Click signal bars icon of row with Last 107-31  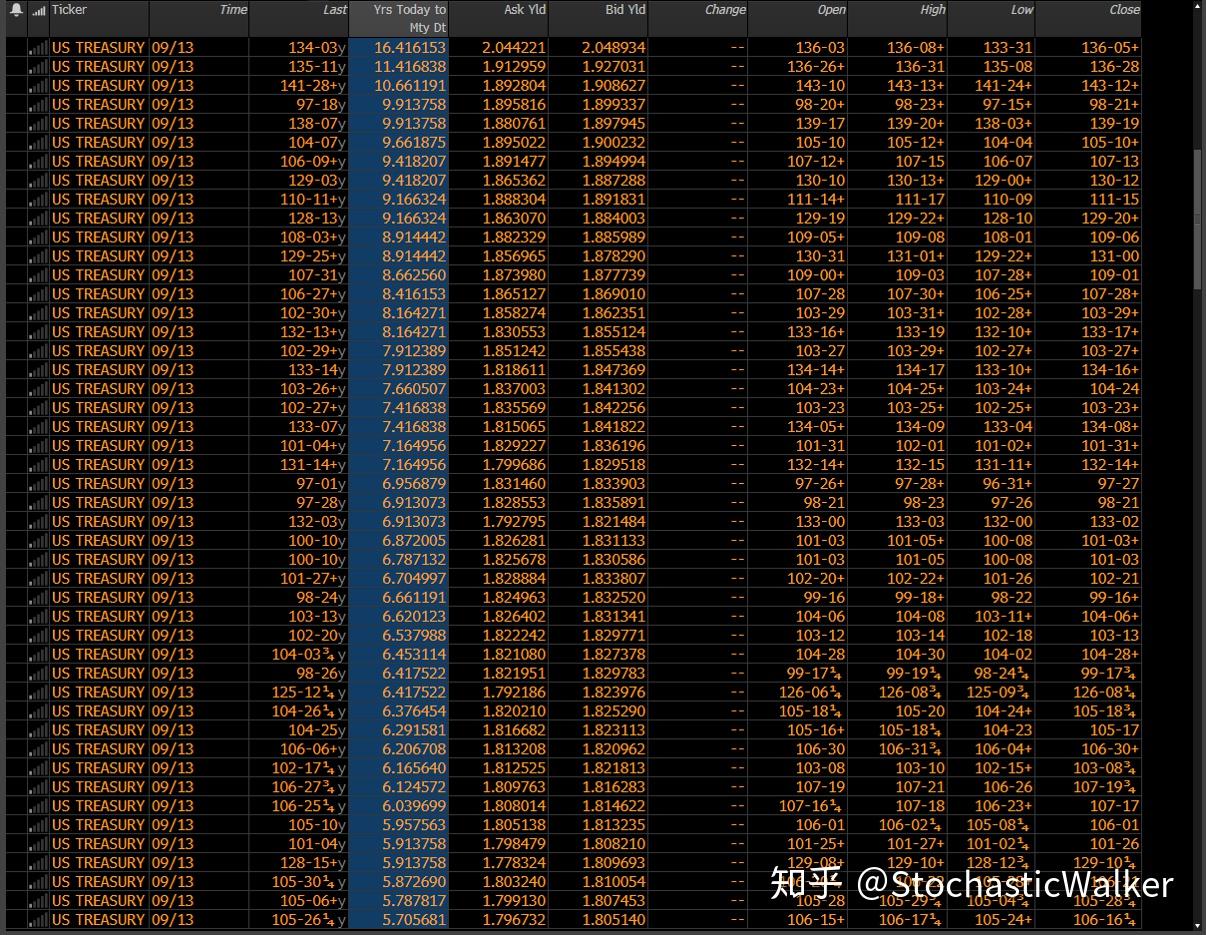pos(38,276)
